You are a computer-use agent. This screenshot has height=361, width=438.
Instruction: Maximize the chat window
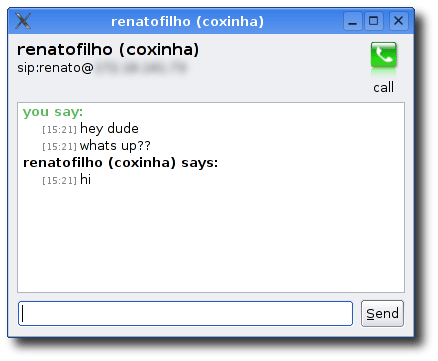[374, 21]
